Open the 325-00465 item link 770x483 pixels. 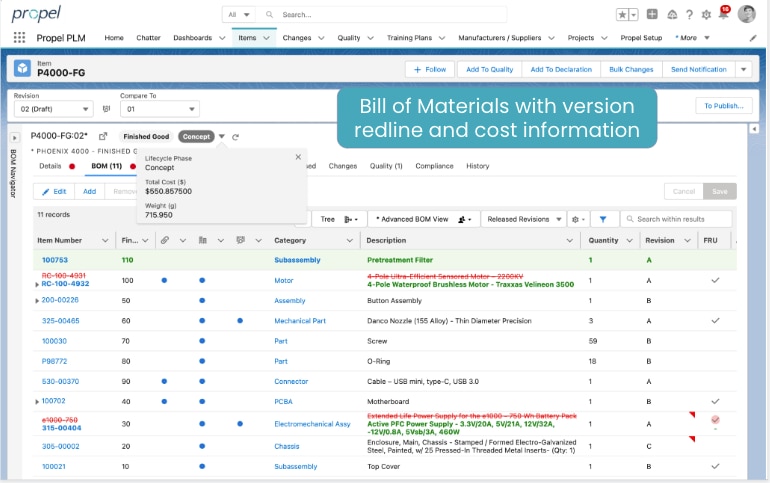60,321
